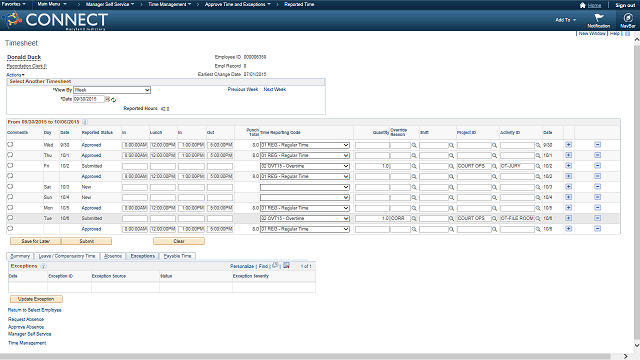Open comments bubble for Wed 9/30 row
This screenshot has height=360, width=640.
click(x=10, y=144)
